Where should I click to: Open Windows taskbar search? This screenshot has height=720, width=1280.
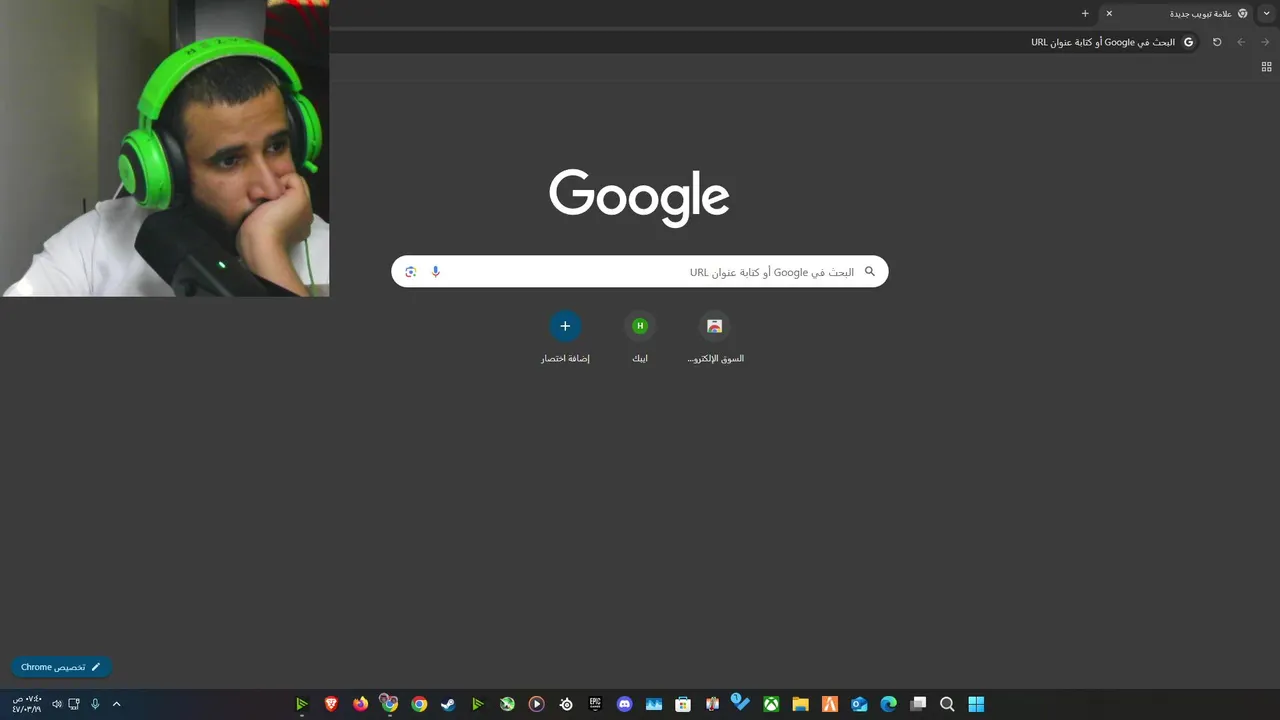(x=947, y=704)
